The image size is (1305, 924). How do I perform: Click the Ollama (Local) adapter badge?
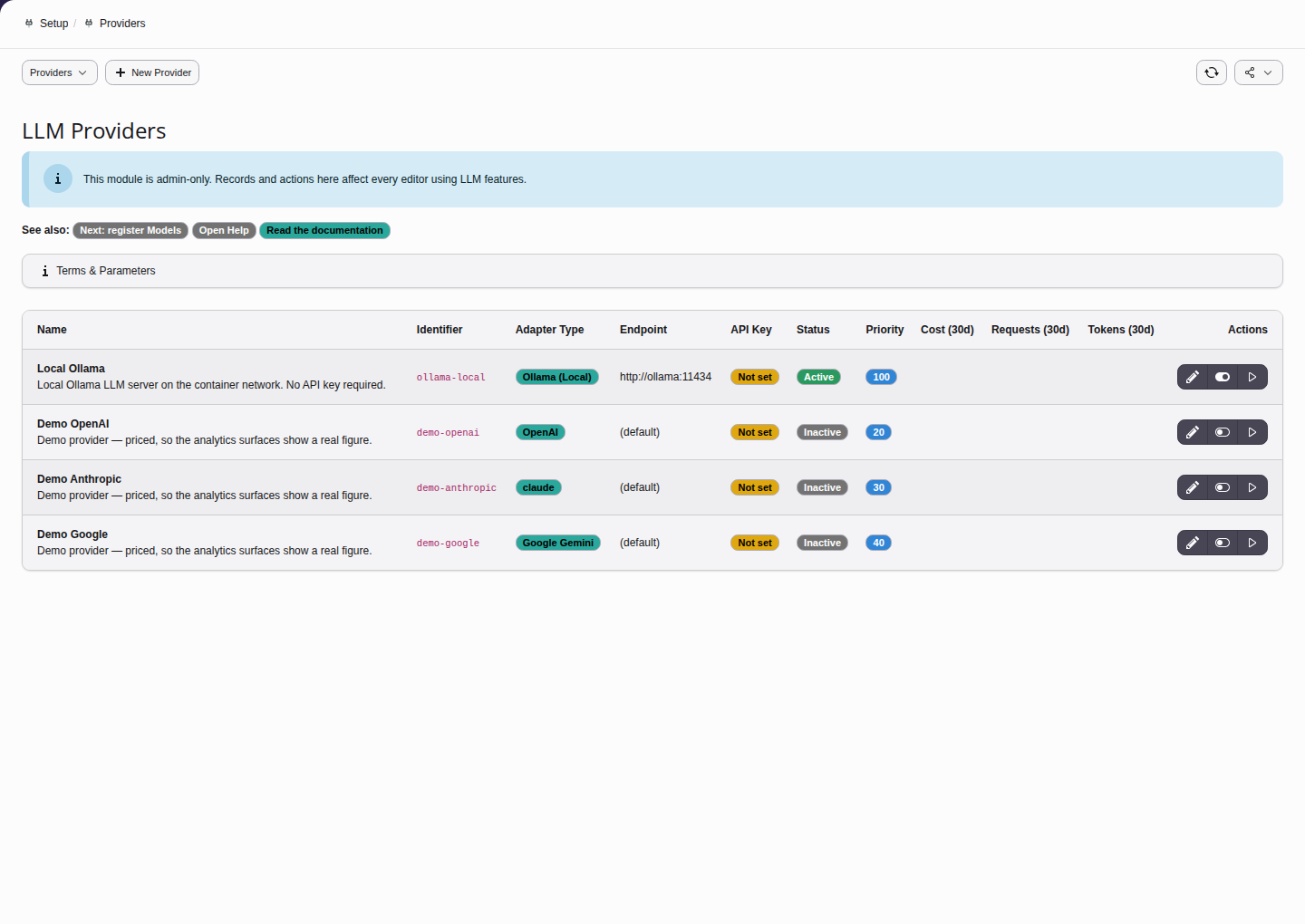pyautogui.click(x=556, y=377)
